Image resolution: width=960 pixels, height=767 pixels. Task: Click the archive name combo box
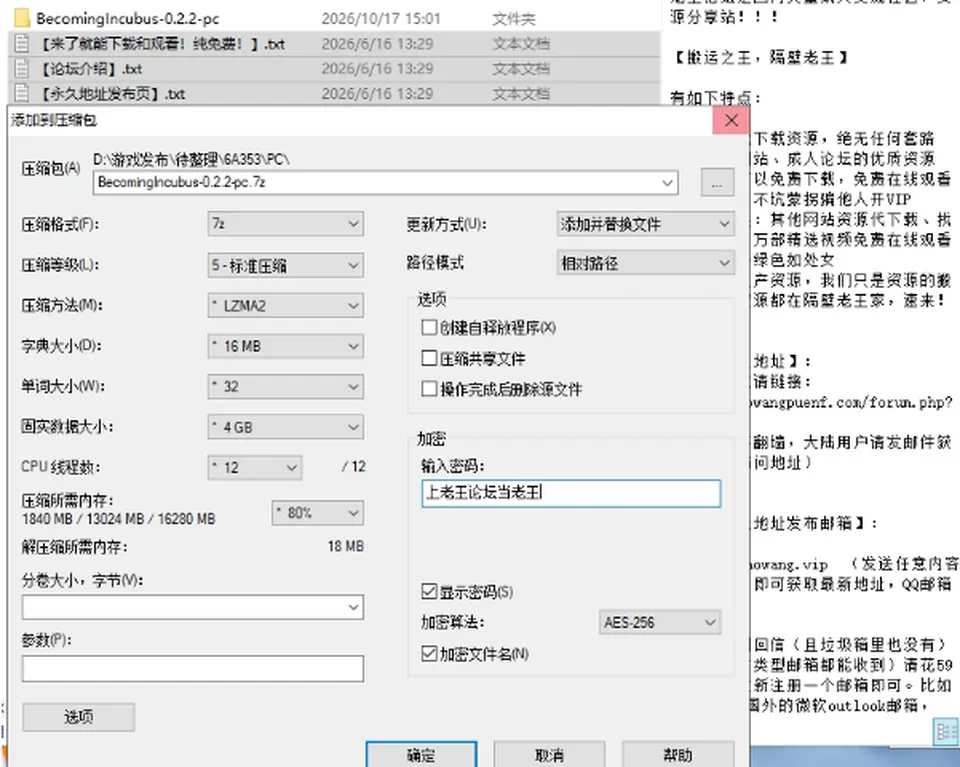tap(386, 182)
